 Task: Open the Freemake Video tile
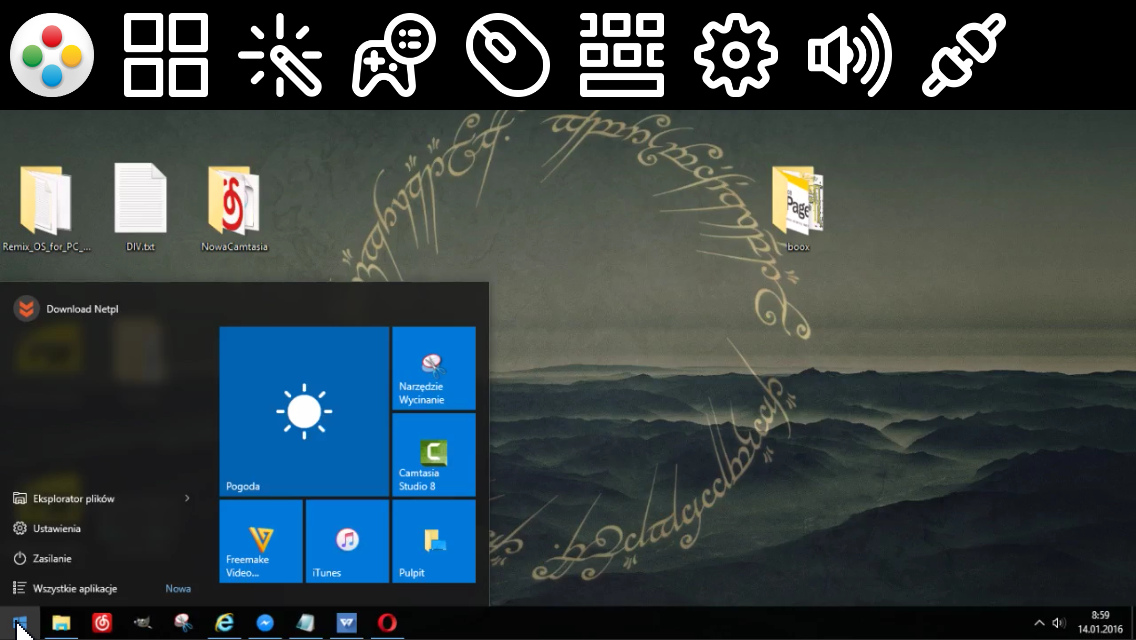[x=261, y=541]
